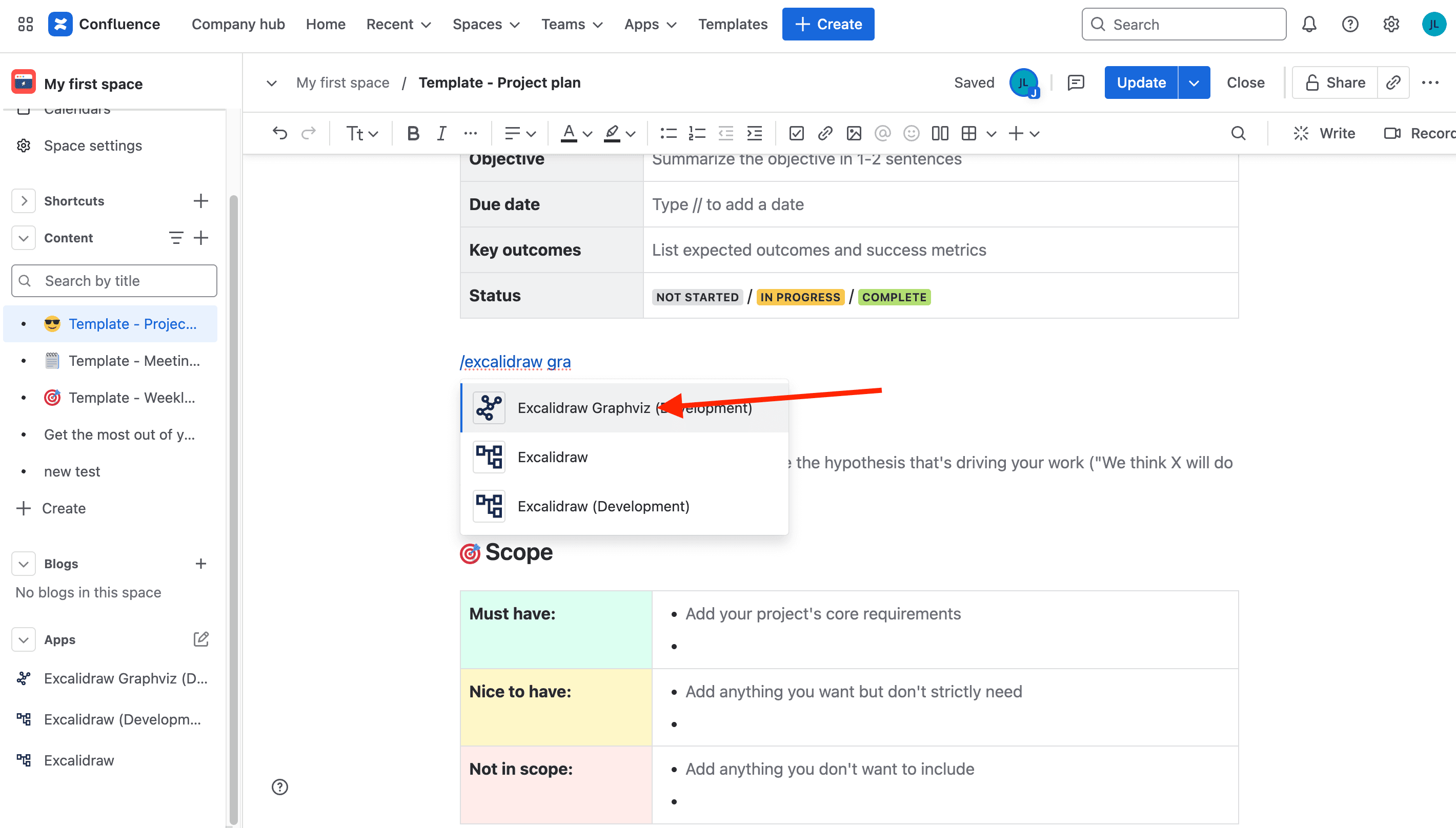Close the editor

pos(1245,82)
